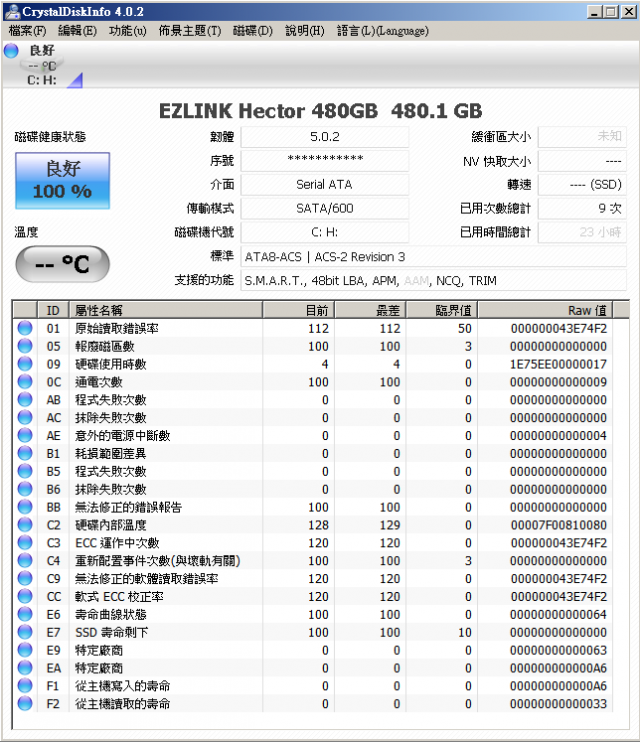Select the 硬碟內部溫度 attribute name
The width and height of the screenshot is (640, 743).
click(111, 525)
